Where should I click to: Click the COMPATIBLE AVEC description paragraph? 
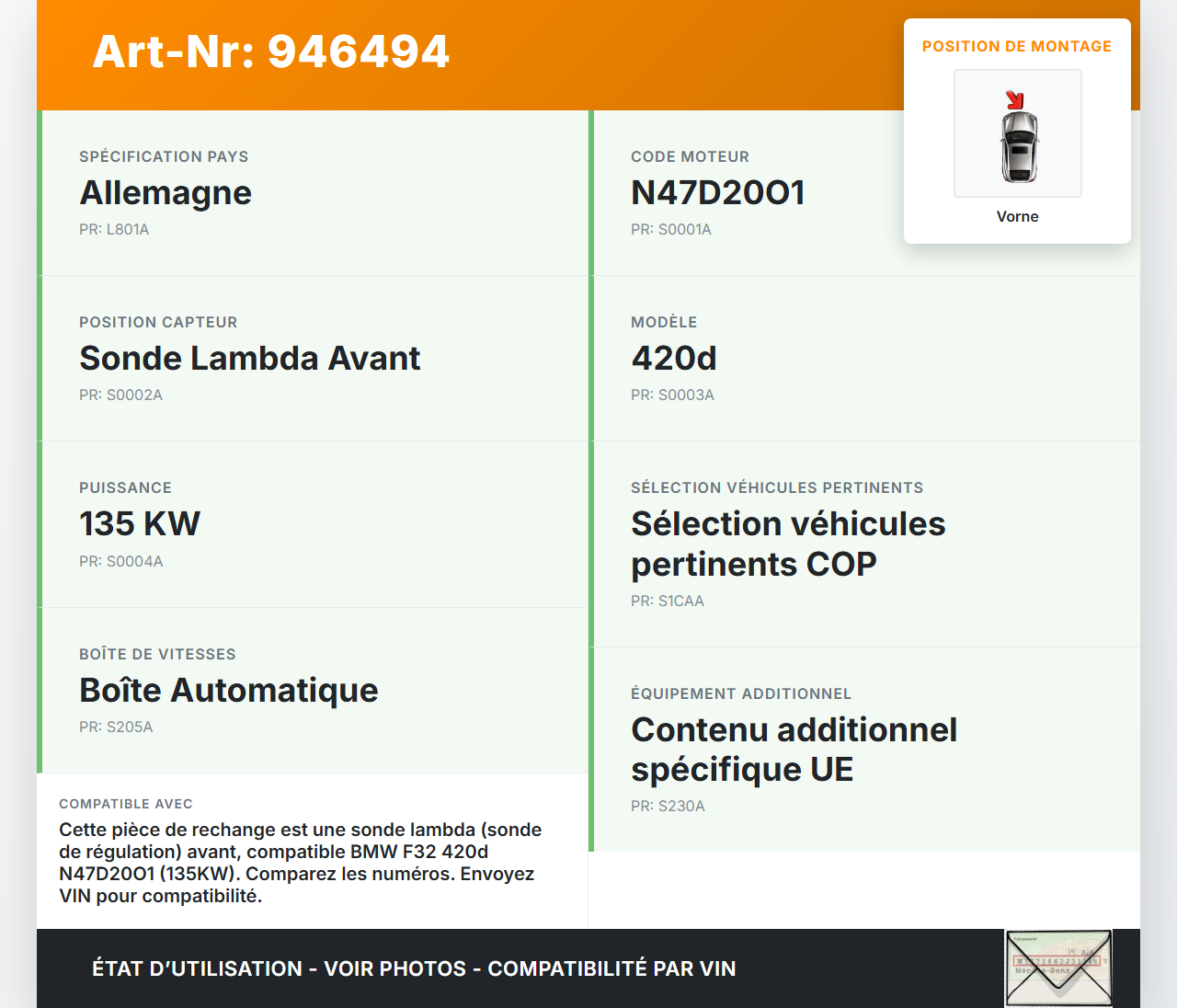point(300,863)
